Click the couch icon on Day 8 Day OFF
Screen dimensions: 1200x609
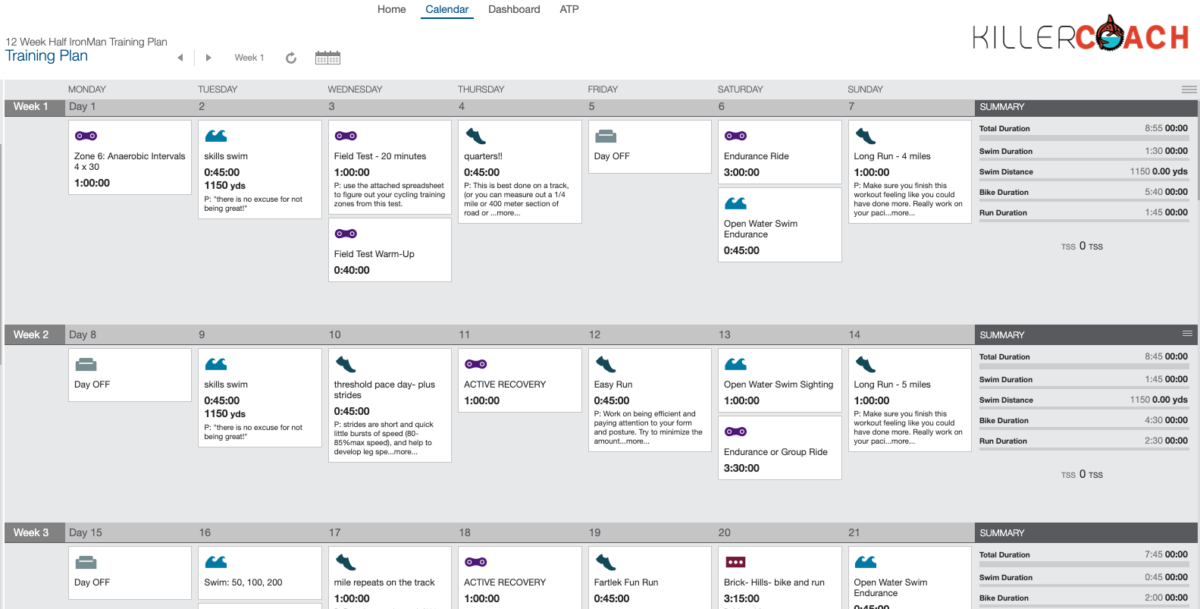[x=86, y=363]
